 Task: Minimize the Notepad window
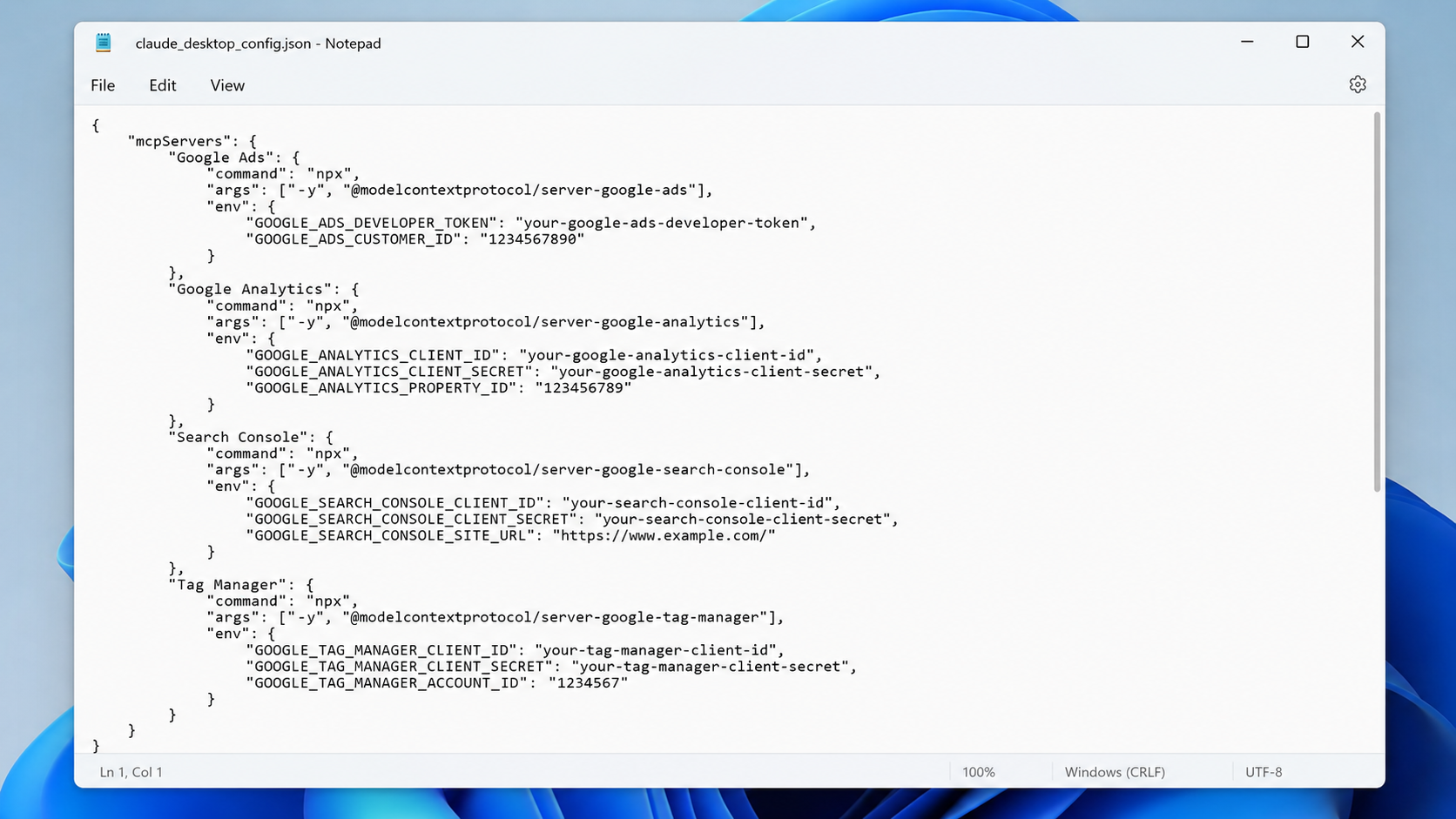click(1247, 42)
